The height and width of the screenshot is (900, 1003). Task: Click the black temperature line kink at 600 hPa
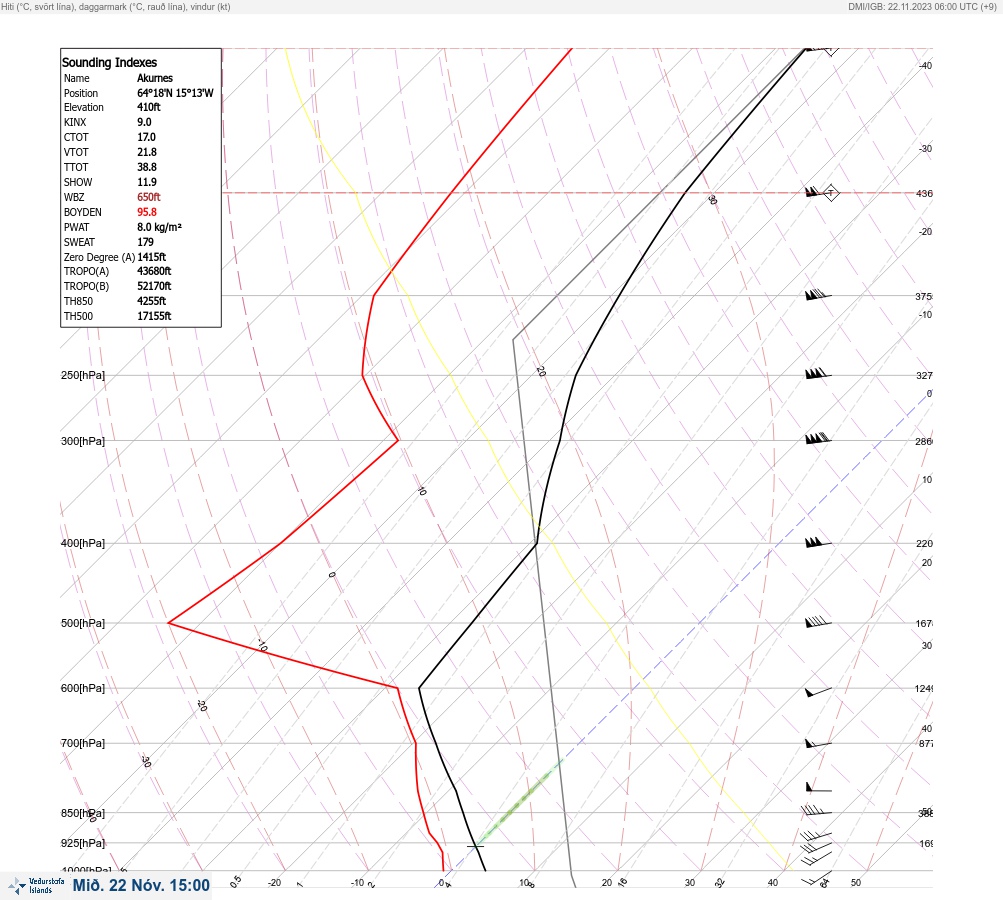point(419,688)
